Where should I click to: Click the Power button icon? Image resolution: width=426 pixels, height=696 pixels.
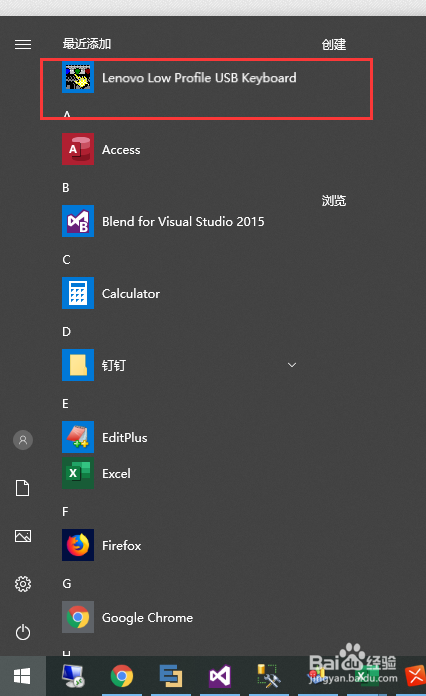(23, 632)
